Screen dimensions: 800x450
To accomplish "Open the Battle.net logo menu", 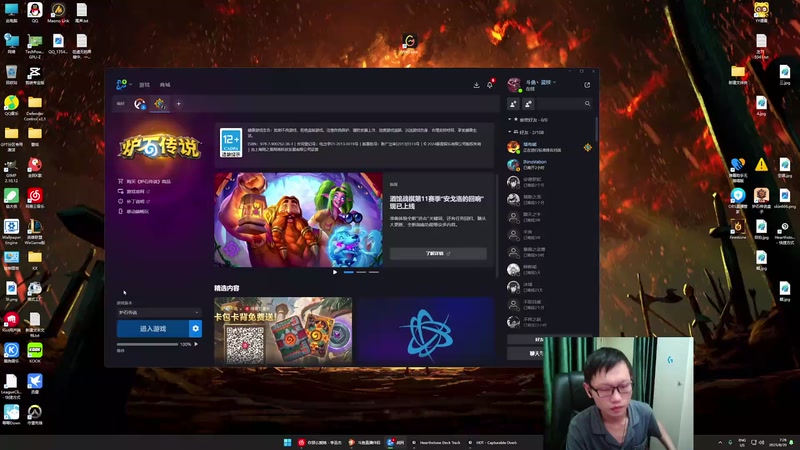I will click(x=122, y=85).
